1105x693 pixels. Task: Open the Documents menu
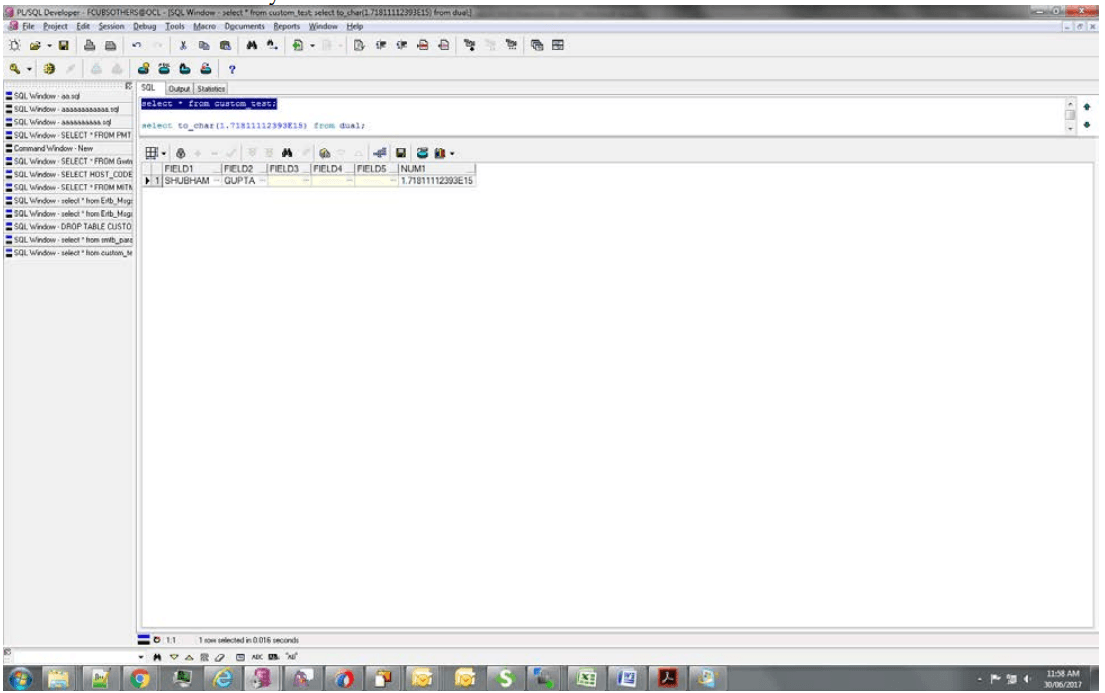tap(245, 27)
